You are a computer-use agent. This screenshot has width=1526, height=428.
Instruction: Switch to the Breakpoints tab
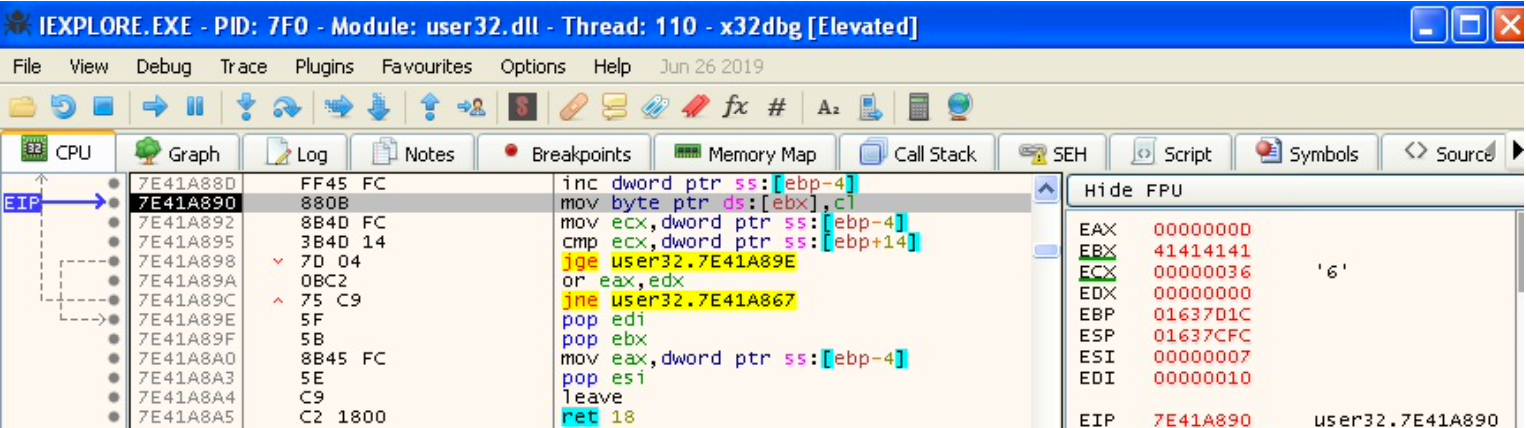565,154
